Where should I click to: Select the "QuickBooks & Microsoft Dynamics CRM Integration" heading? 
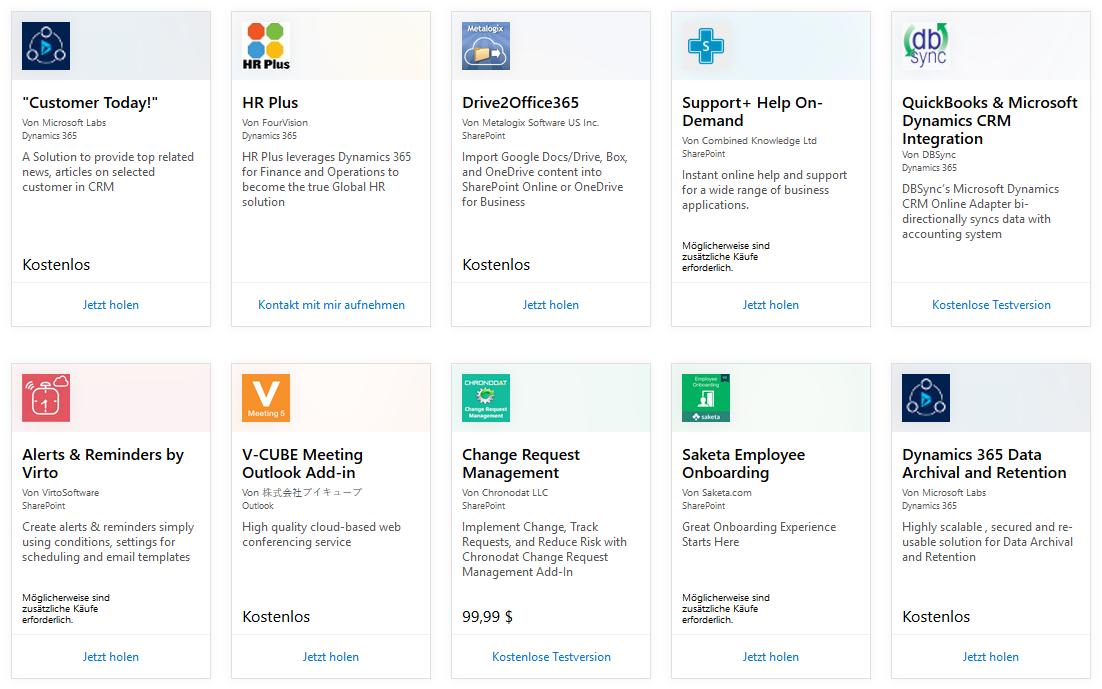pyautogui.click(x=989, y=121)
